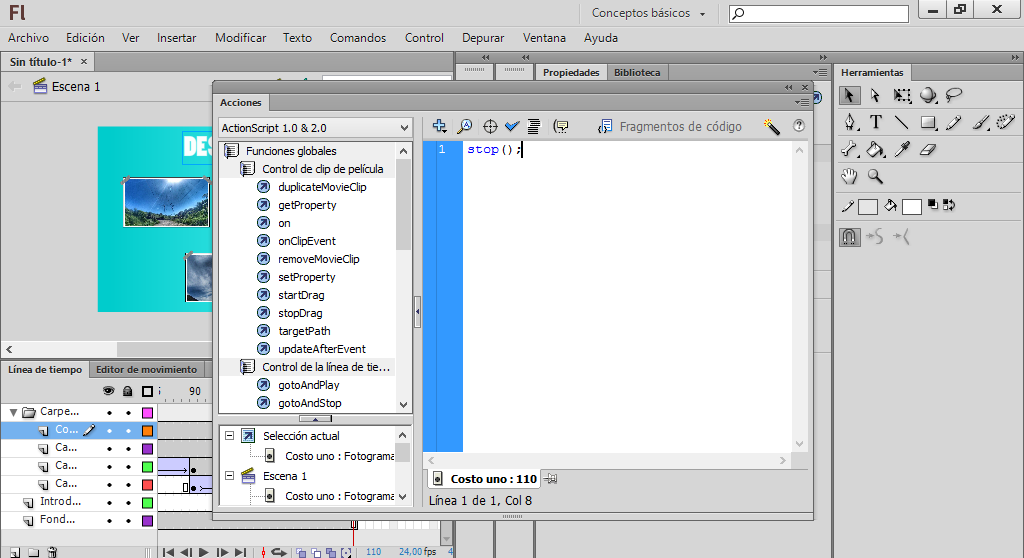Toggle lock dot of Introd... layer
This screenshot has height=558, width=1024.
pyautogui.click(x=128, y=503)
